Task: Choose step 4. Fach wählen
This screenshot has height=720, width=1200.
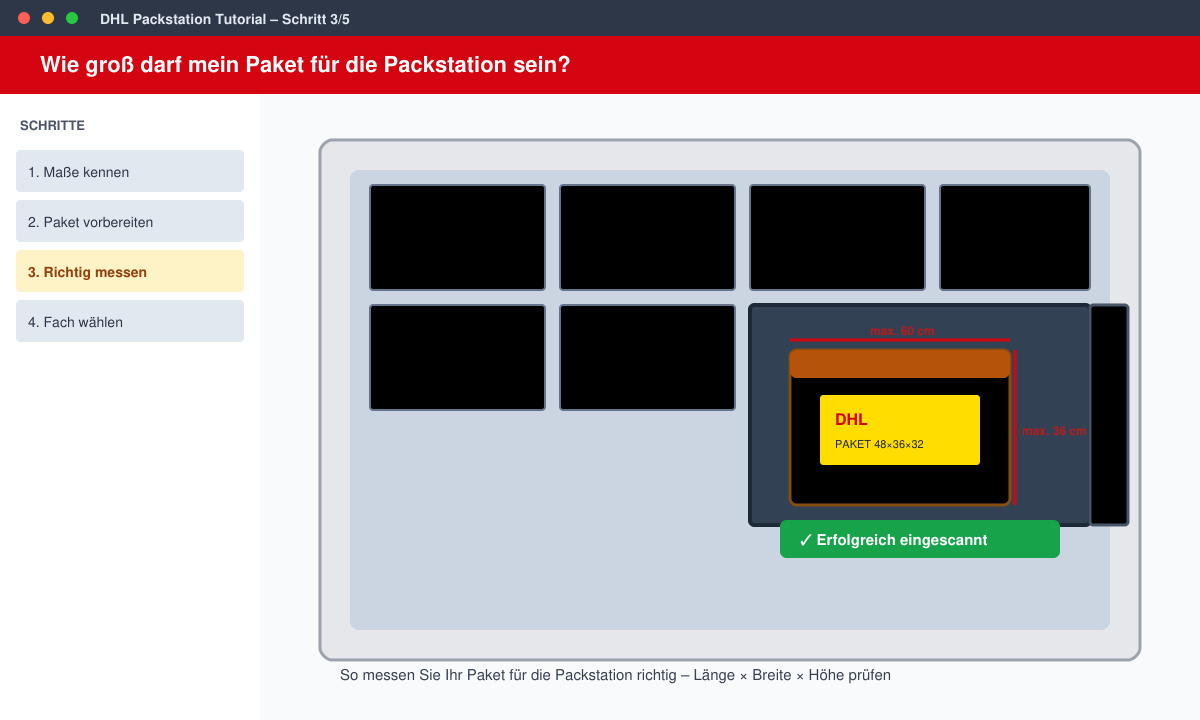Action: (x=130, y=321)
